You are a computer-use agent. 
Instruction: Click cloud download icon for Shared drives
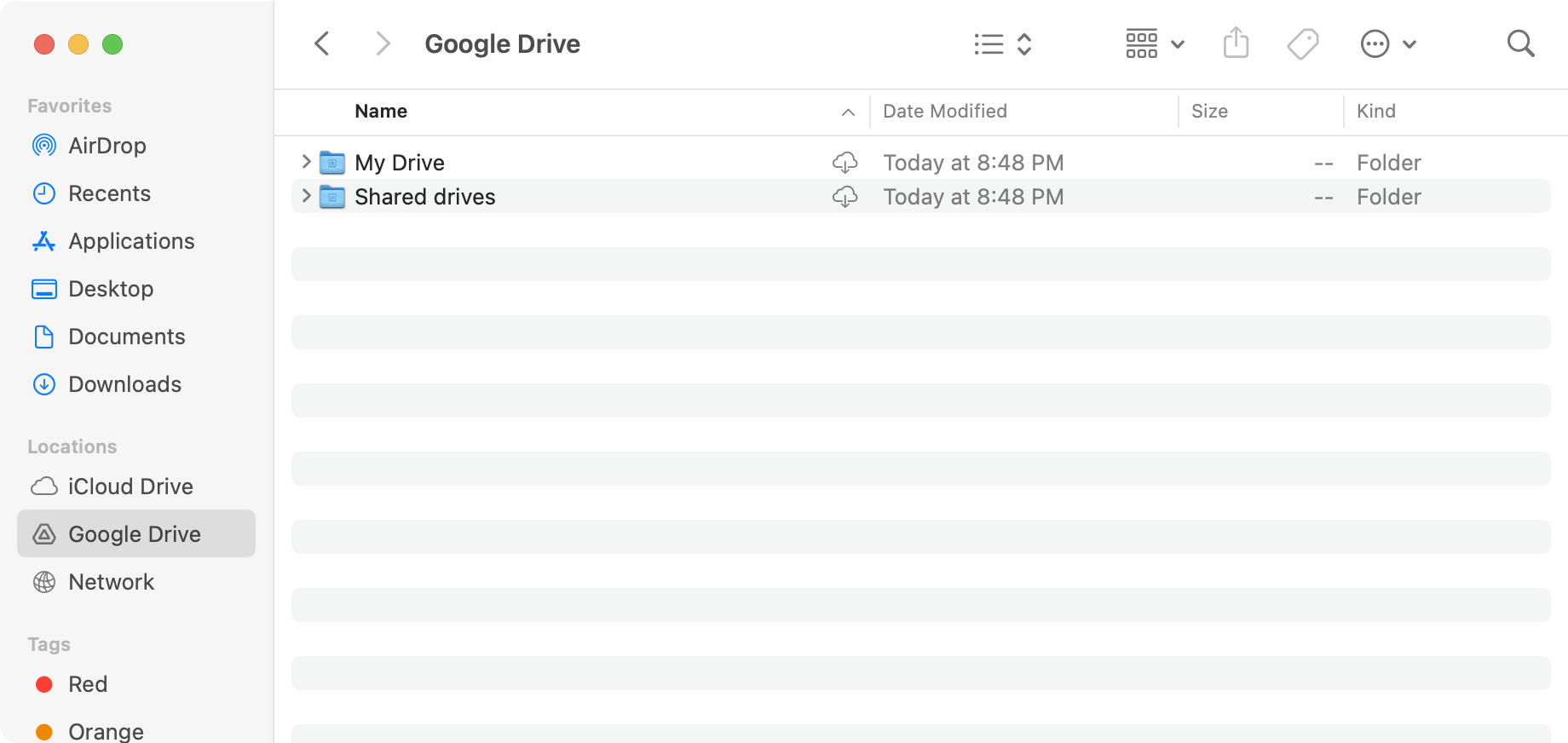pos(845,197)
